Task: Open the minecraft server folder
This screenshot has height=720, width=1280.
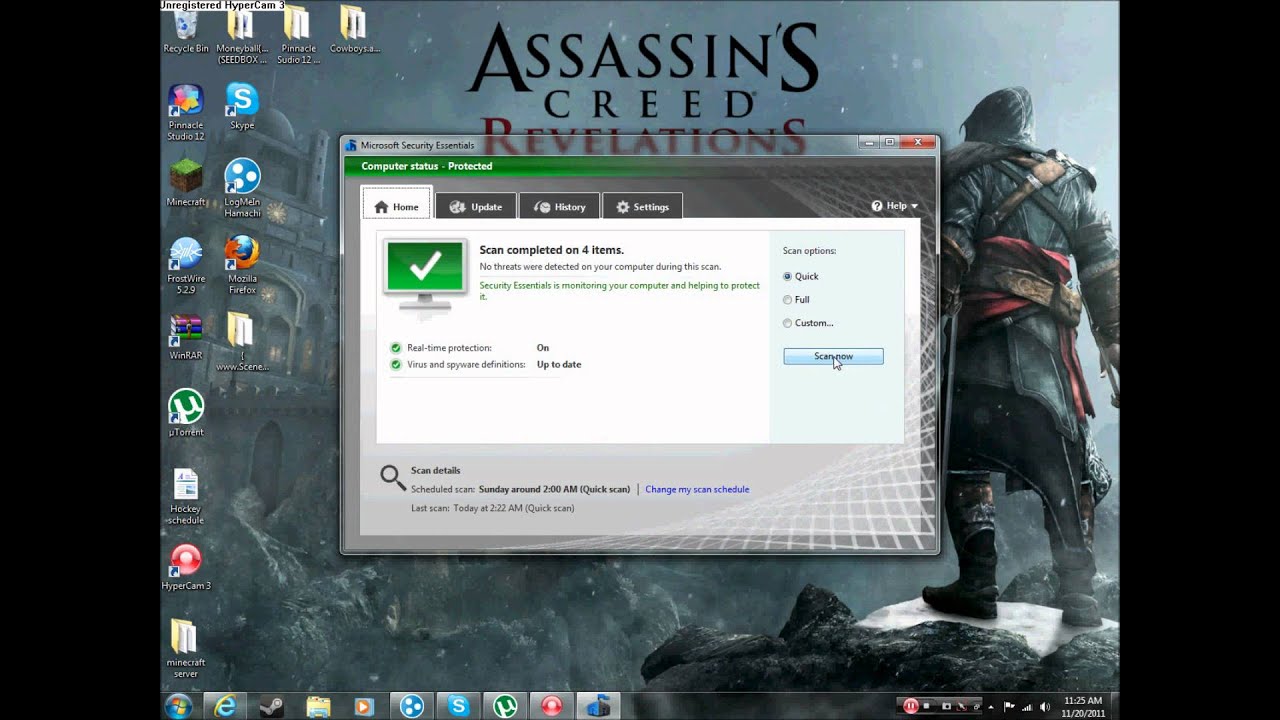Action: click(185, 649)
